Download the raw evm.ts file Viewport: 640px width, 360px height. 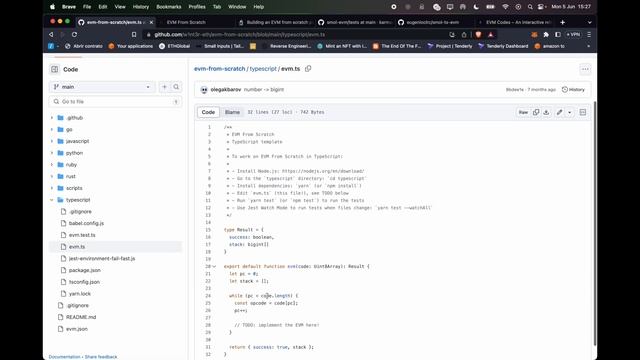546,112
